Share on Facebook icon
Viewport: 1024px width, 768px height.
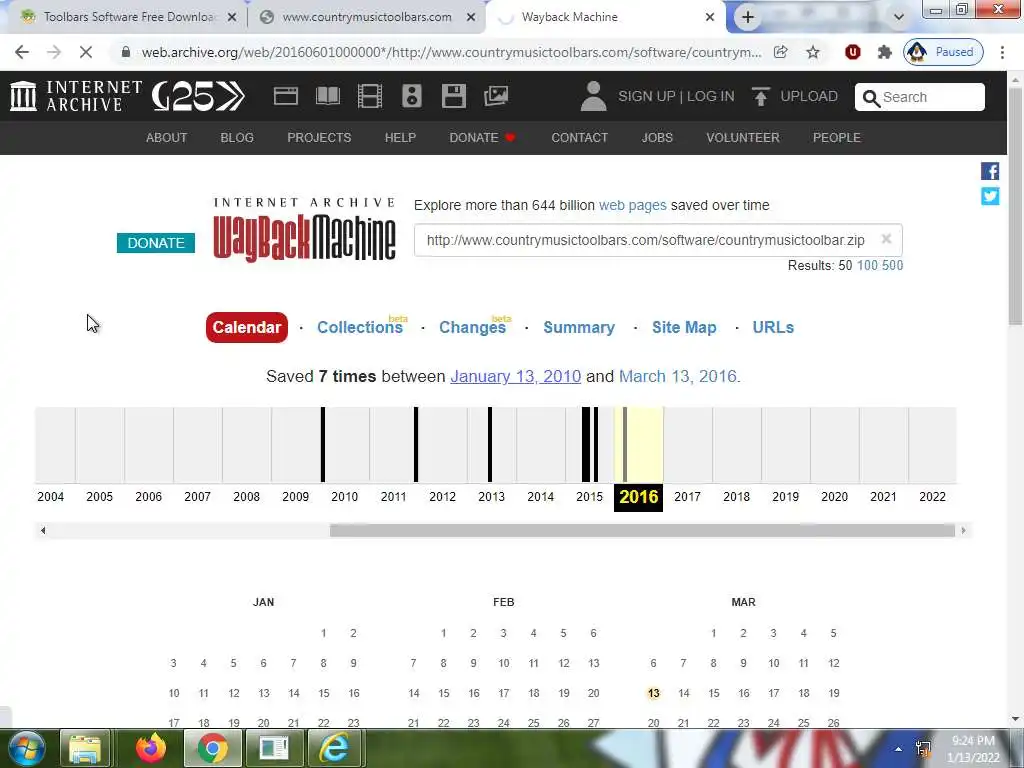coord(989,171)
